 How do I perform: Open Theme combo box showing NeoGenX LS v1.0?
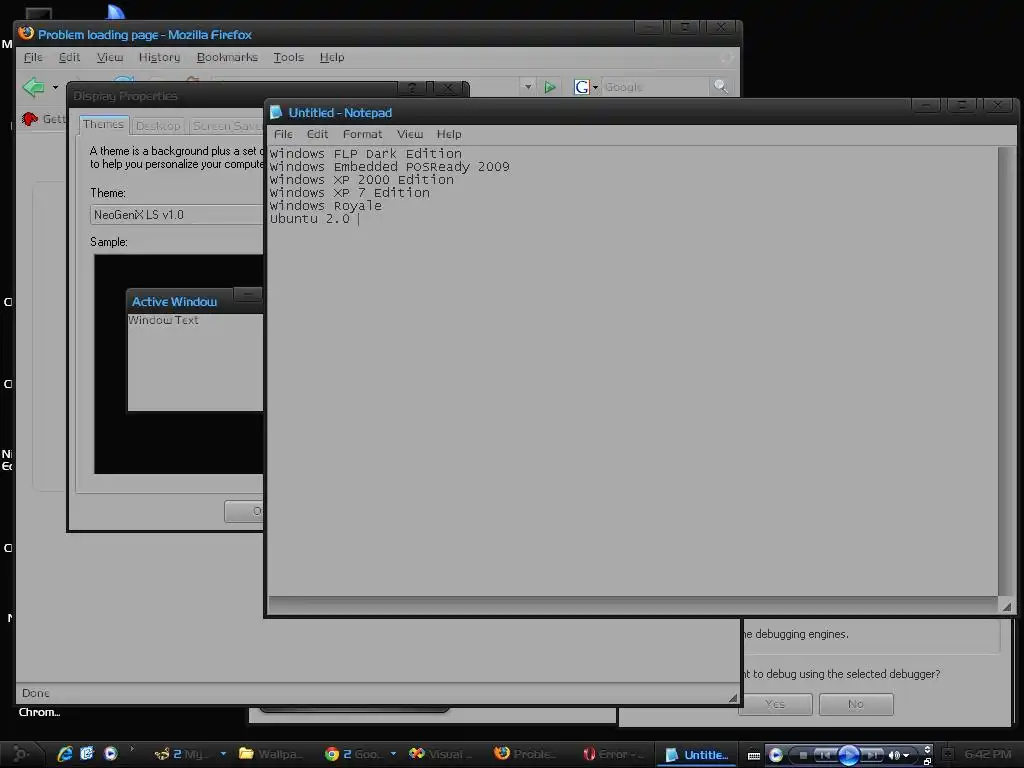[x=176, y=215]
